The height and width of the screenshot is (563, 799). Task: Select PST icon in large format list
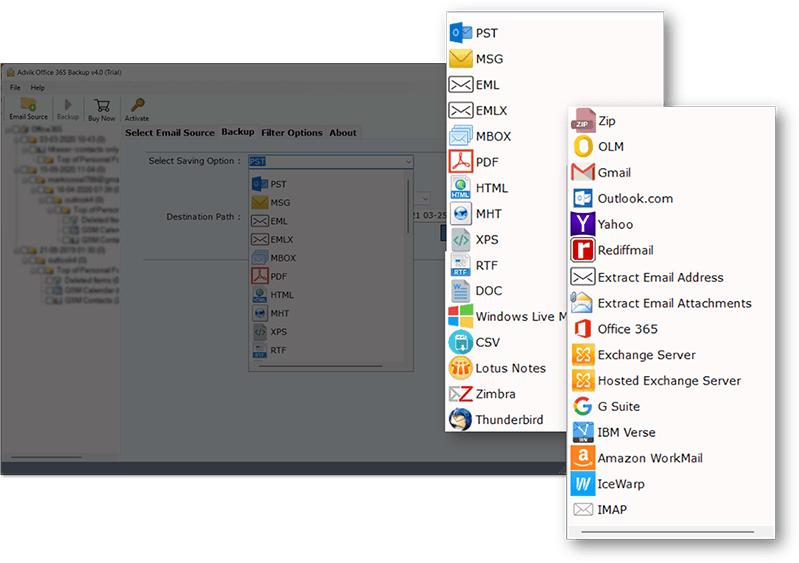tap(461, 33)
